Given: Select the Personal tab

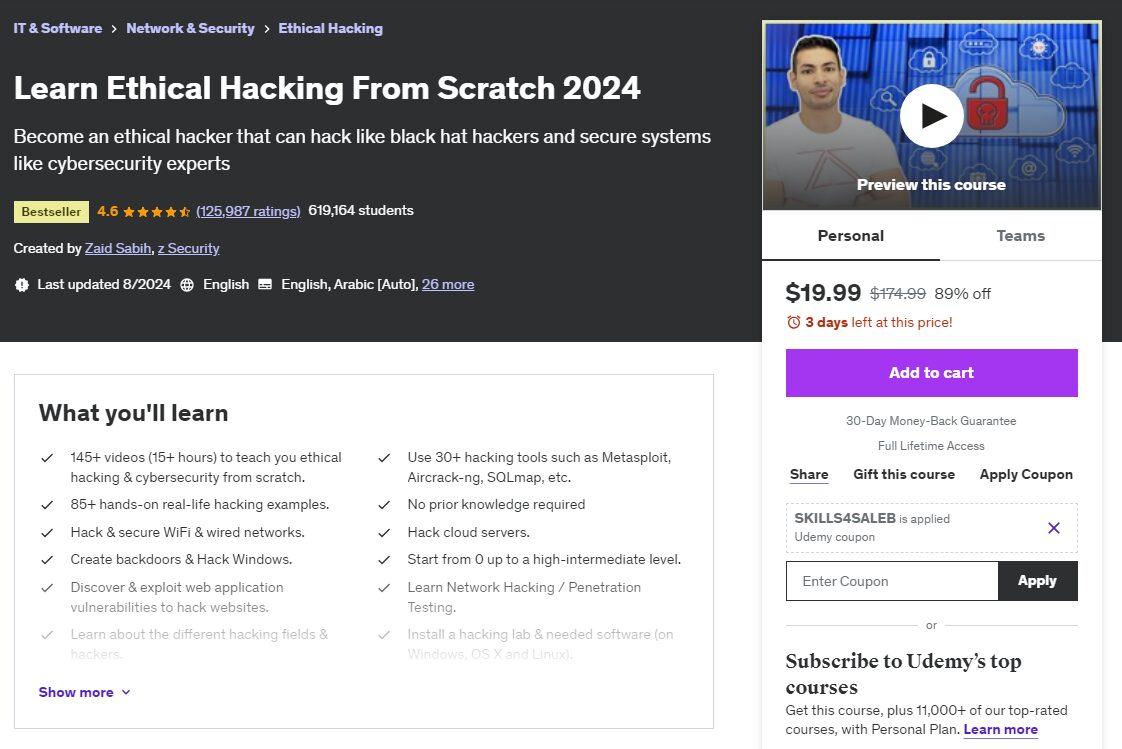Looking at the screenshot, I should [x=850, y=235].
